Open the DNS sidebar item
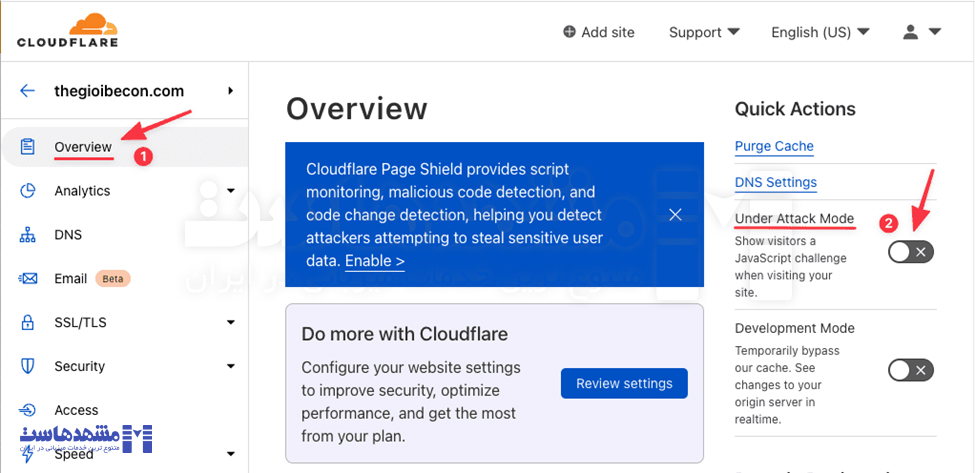 68,235
